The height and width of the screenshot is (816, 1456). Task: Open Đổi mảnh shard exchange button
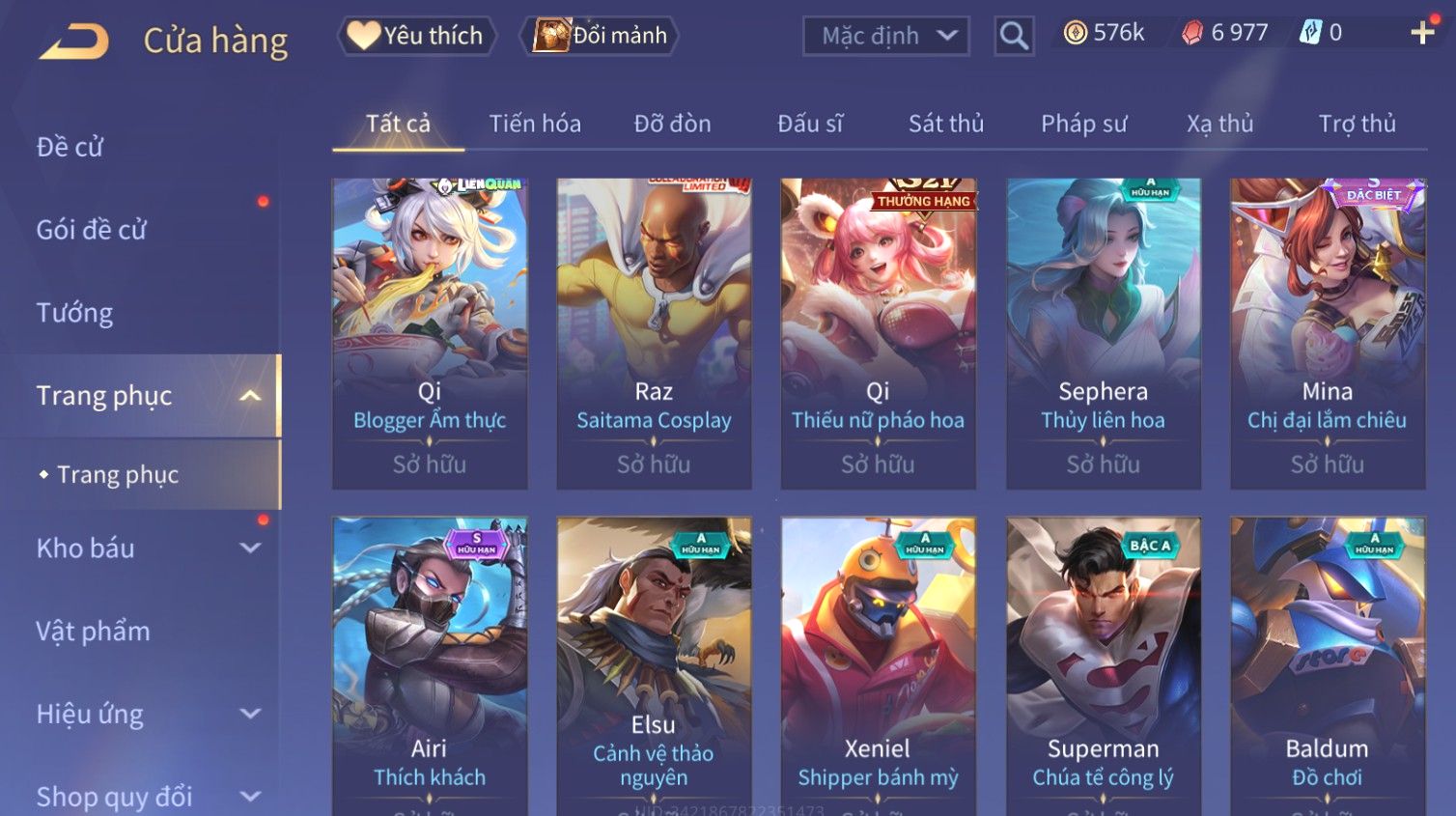pyautogui.click(x=601, y=36)
